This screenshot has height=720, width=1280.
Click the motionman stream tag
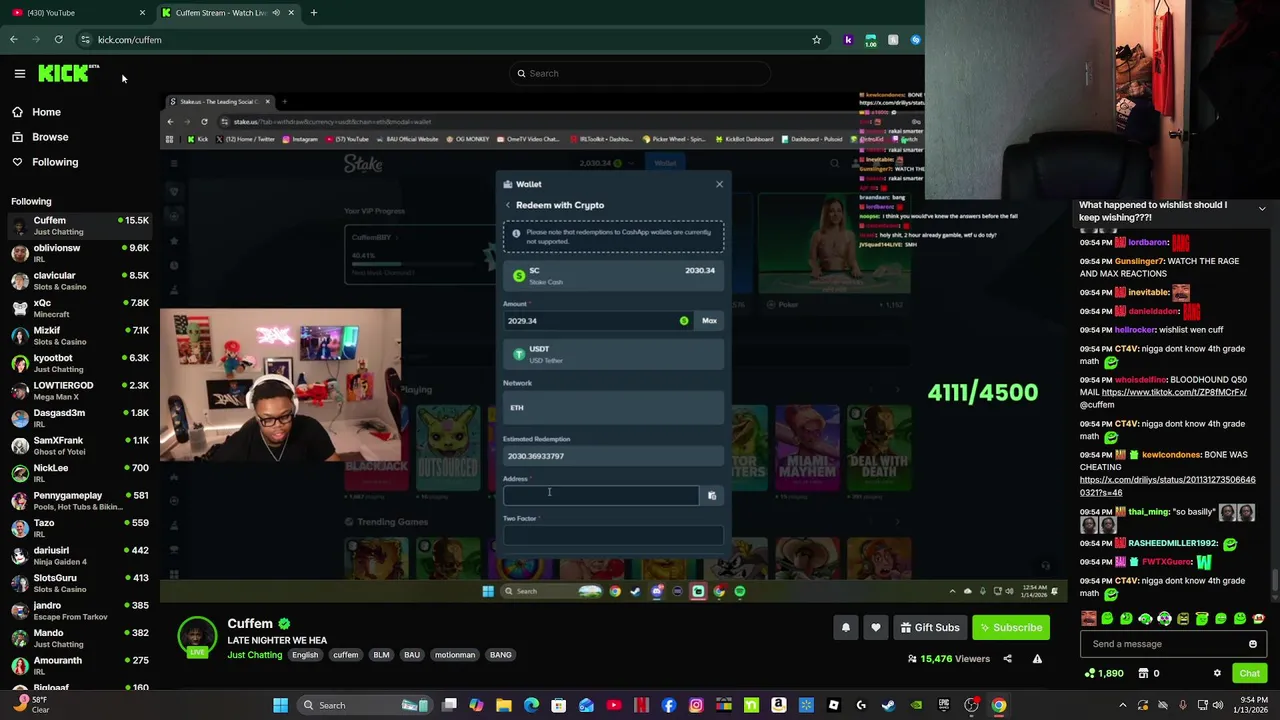pos(455,655)
